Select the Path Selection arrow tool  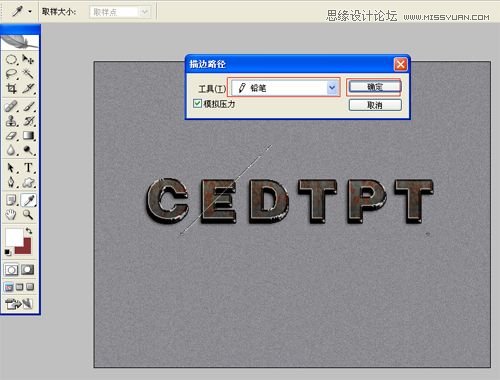[11, 167]
